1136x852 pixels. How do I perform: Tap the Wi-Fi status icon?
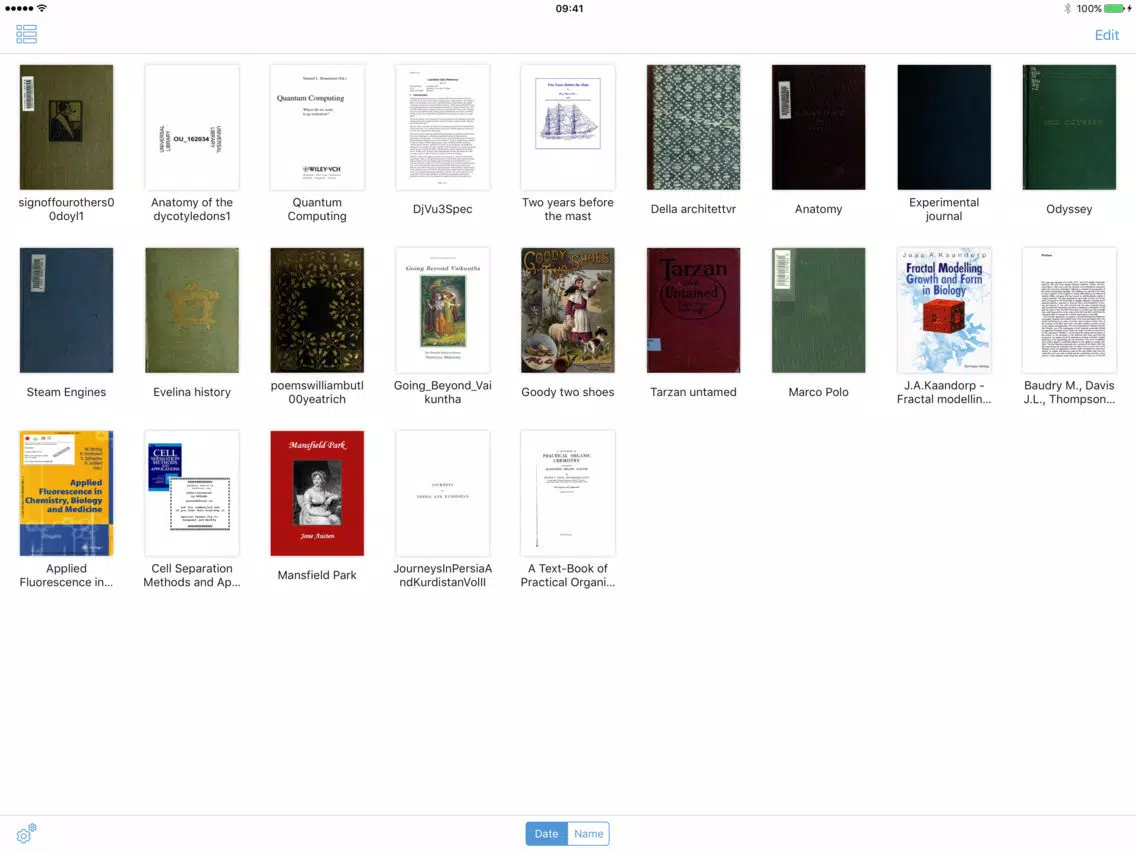[x=42, y=8]
